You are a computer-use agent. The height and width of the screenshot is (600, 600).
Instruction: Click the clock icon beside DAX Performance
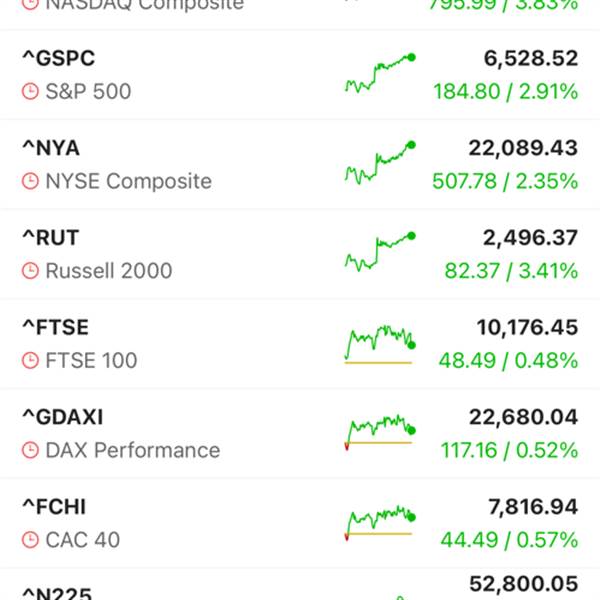point(30,450)
